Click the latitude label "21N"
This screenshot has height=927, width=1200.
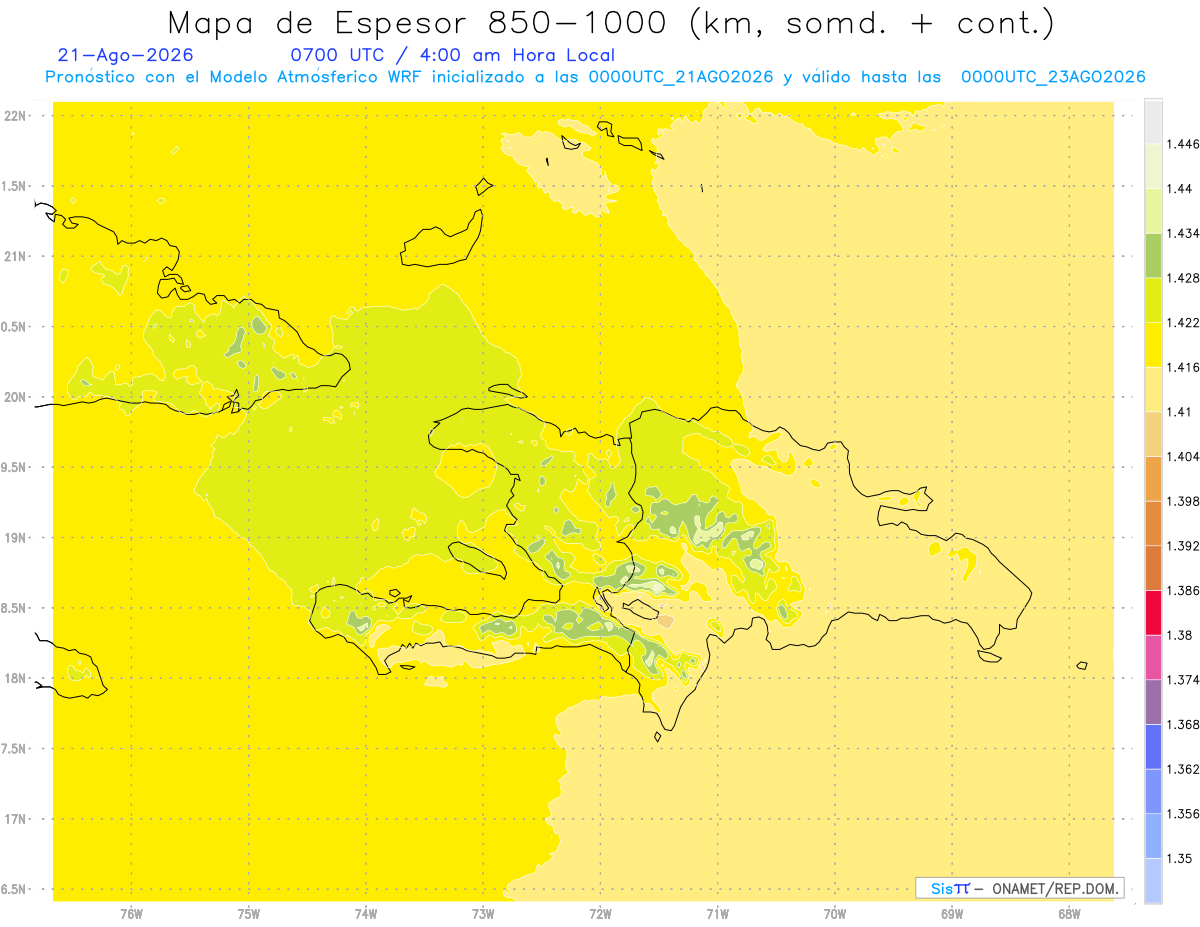(15, 256)
